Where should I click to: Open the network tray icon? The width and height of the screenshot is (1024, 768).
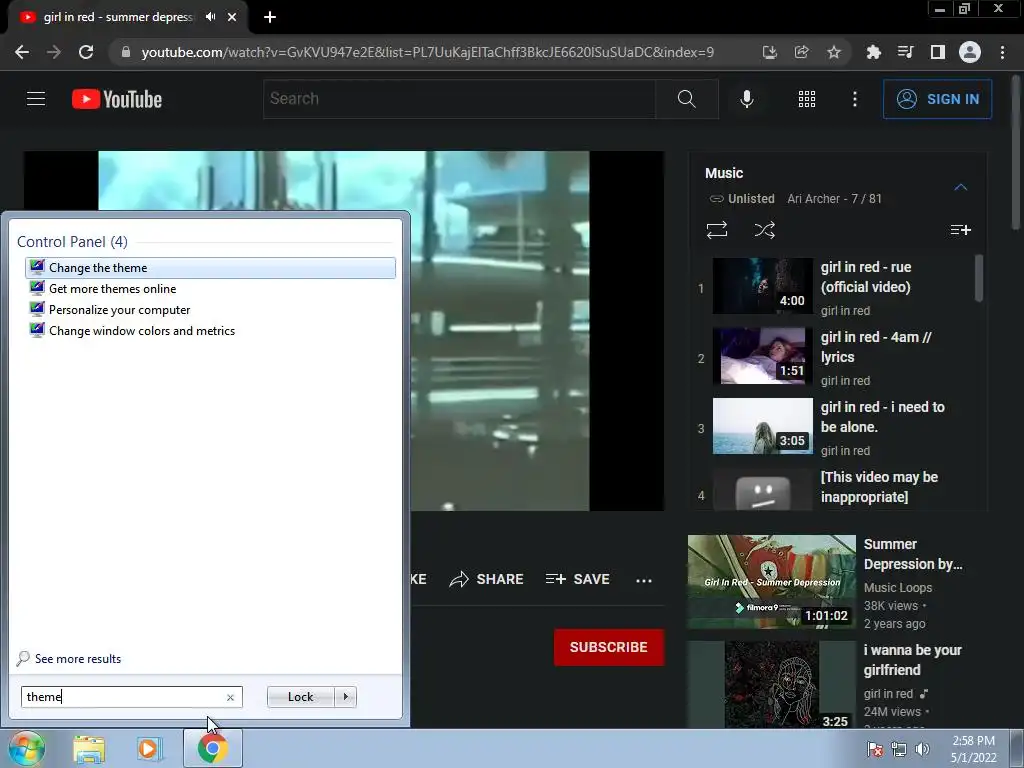(x=899, y=749)
